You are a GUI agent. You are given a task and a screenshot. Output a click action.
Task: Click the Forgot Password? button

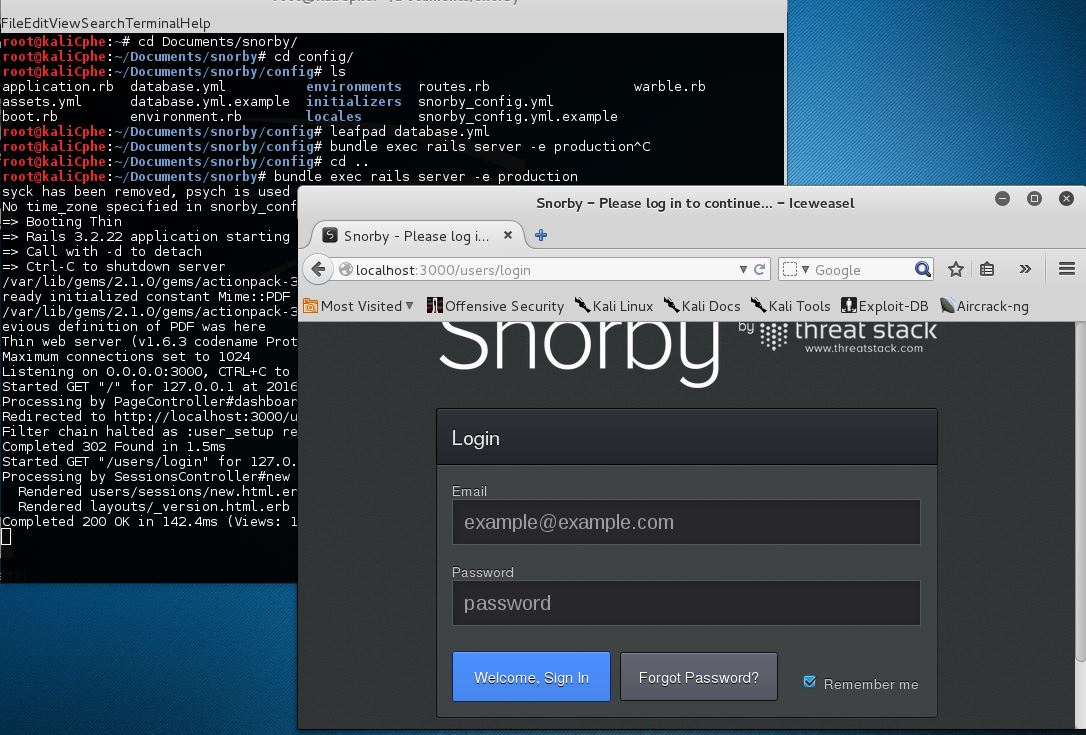click(698, 677)
